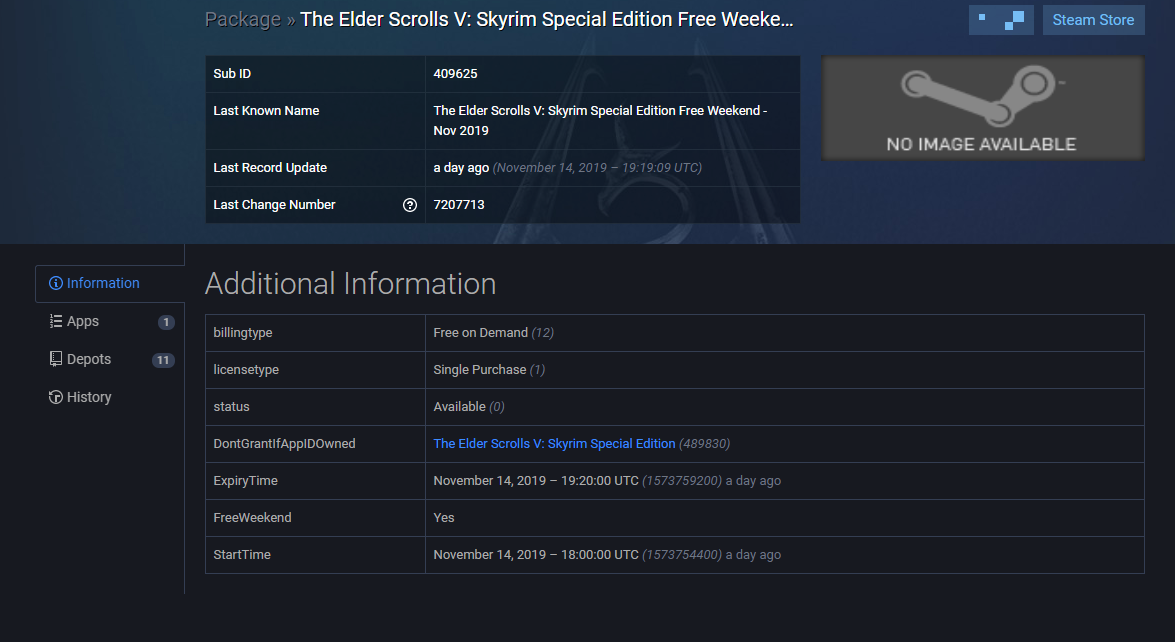The image size is (1175, 642).
Task: Click the ExpiryTime date value
Action: coord(536,481)
